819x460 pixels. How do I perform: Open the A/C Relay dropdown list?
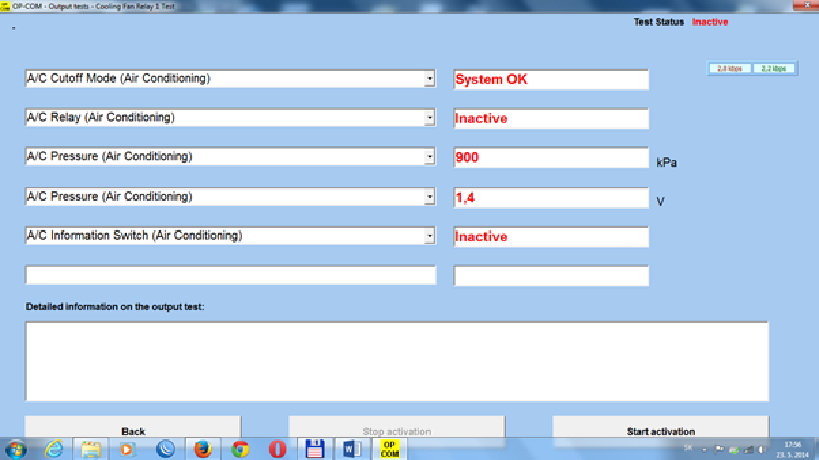point(429,118)
